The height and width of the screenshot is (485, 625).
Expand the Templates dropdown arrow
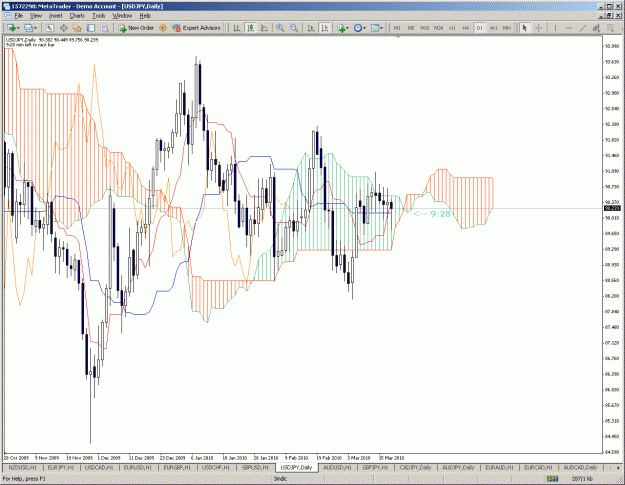381,28
